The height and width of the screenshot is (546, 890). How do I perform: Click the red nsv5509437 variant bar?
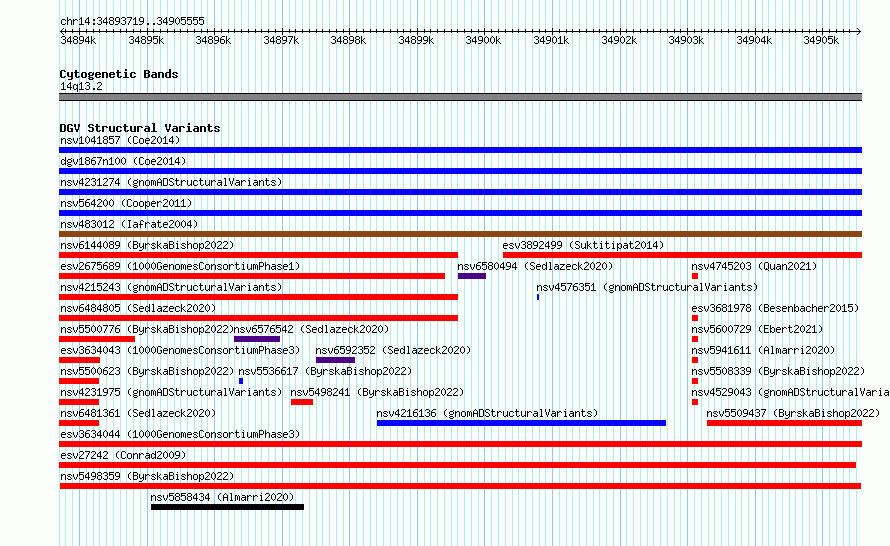pos(784,423)
